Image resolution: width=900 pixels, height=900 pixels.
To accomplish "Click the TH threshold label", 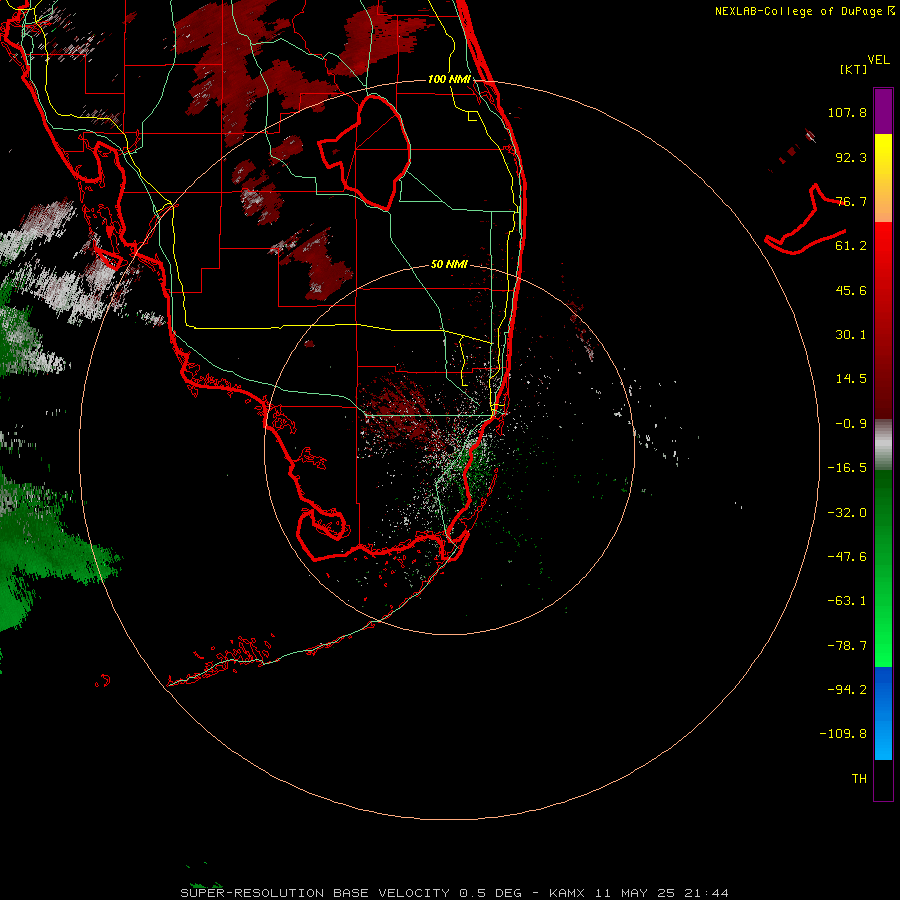I will [859, 779].
